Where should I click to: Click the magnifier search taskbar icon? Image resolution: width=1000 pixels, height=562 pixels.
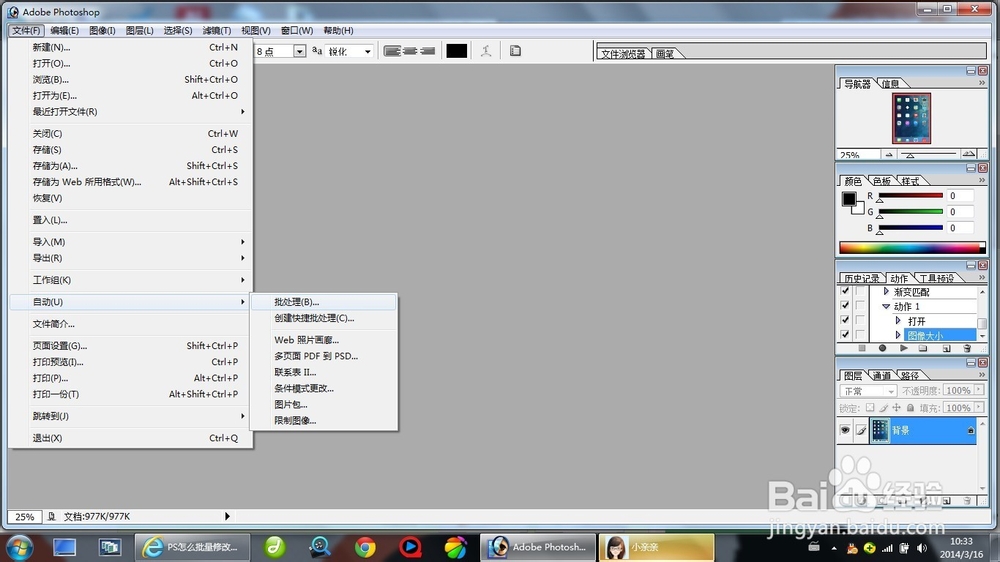point(320,547)
